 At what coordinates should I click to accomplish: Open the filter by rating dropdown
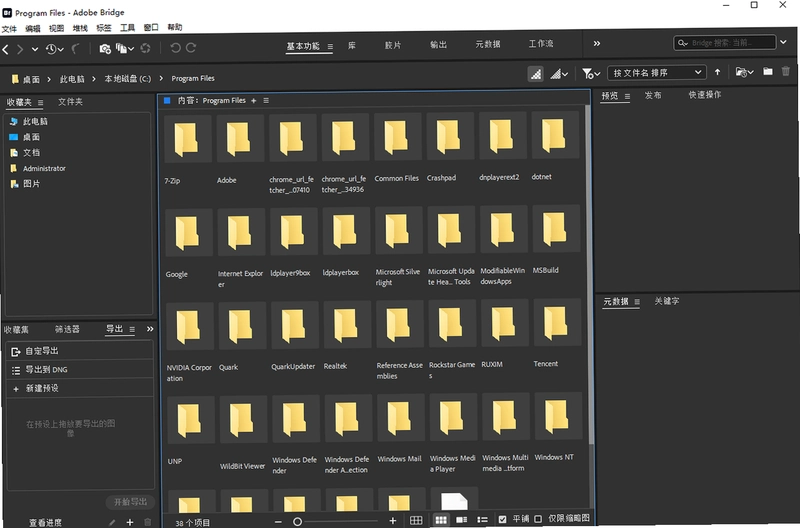[x=591, y=74]
